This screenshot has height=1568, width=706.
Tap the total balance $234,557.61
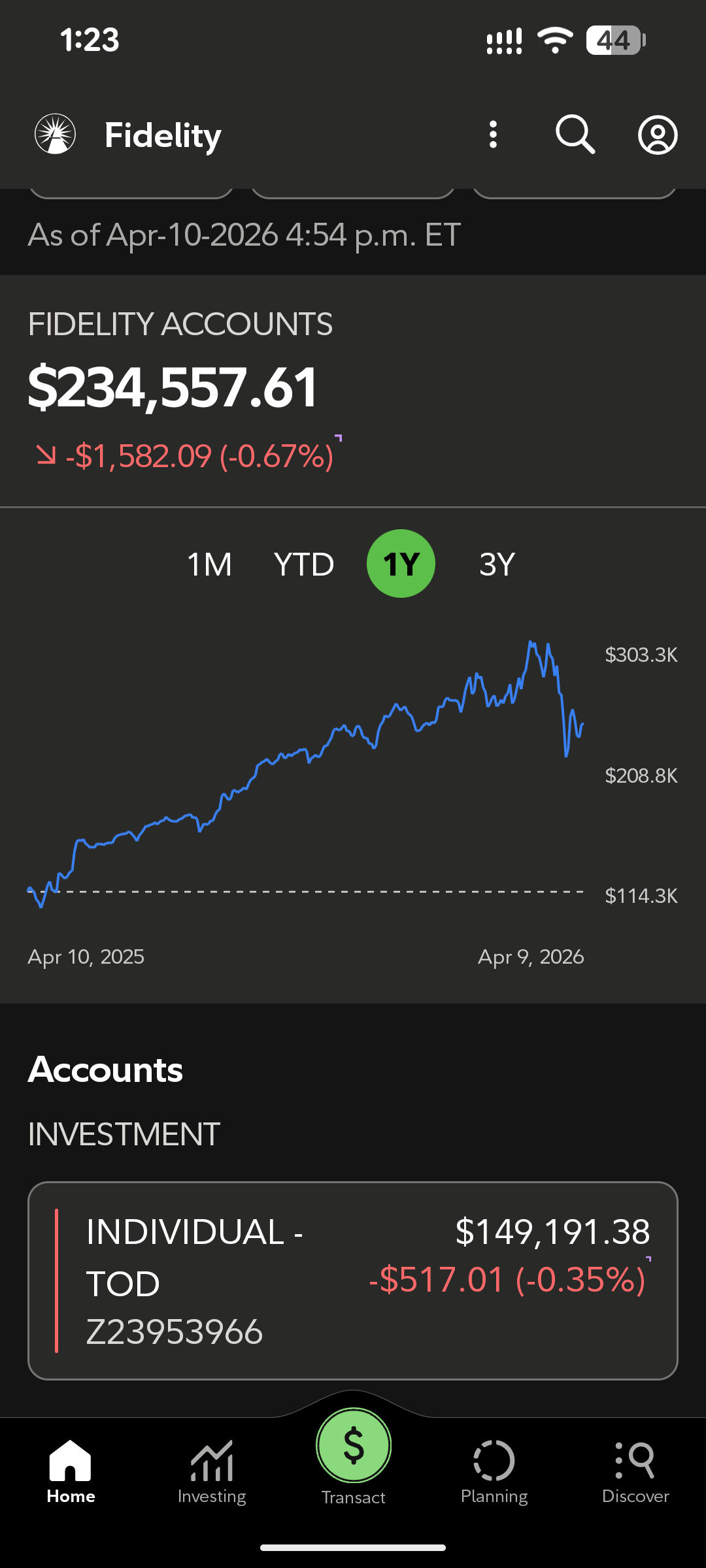click(x=173, y=388)
